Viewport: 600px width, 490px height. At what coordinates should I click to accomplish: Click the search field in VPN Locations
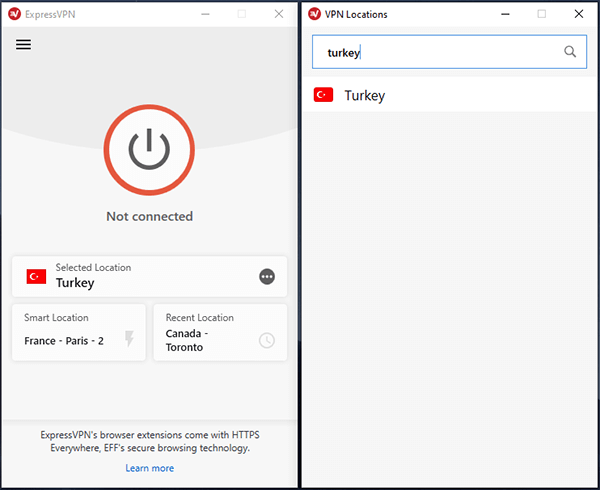tap(449, 52)
